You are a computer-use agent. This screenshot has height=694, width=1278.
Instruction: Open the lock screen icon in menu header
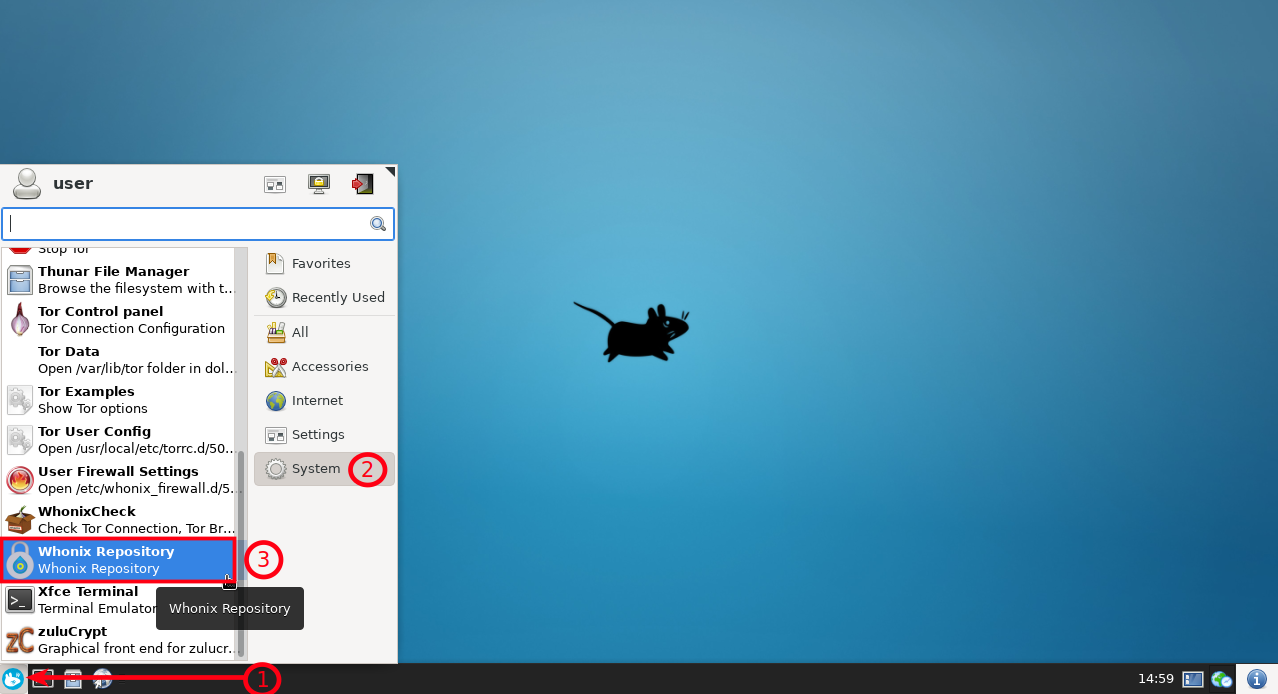319,184
